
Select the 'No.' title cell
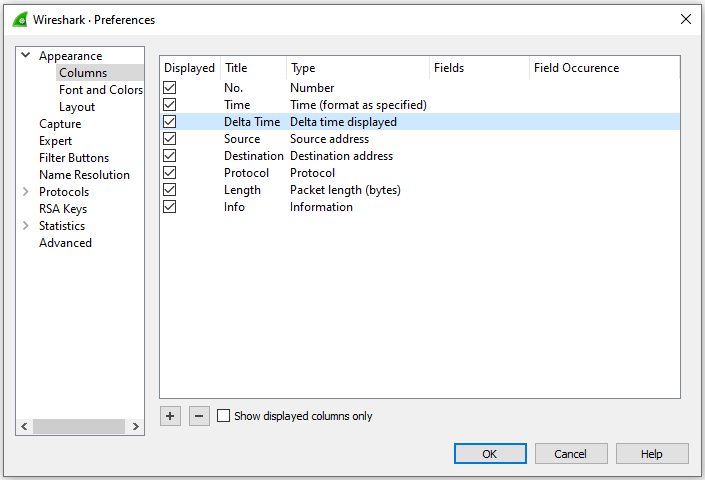pyautogui.click(x=233, y=88)
